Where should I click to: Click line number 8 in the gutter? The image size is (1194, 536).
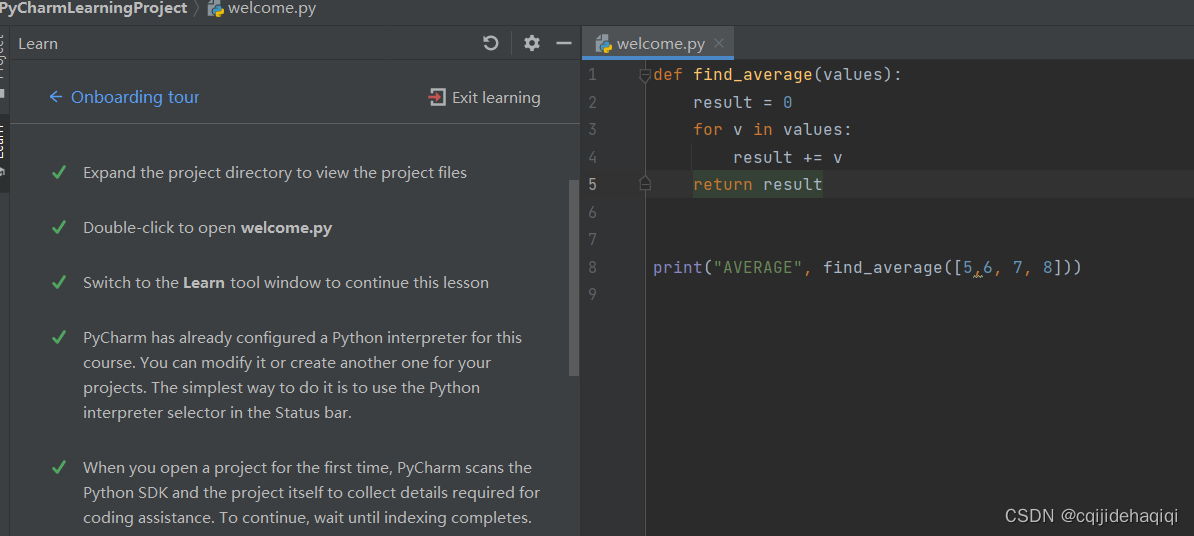(592, 267)
